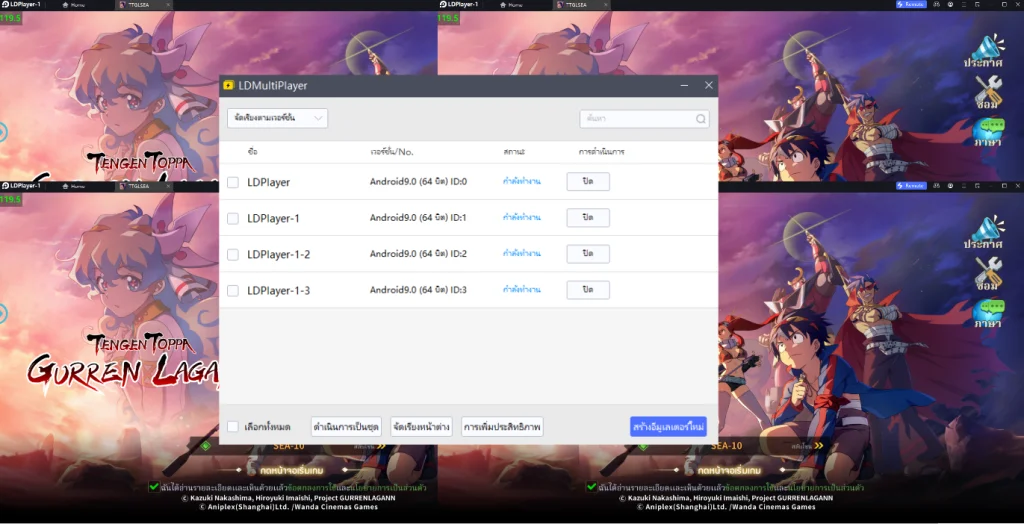Click the LDMultiPlayer yellow logo icon
Screen dimensions: 1024x524
229,86
